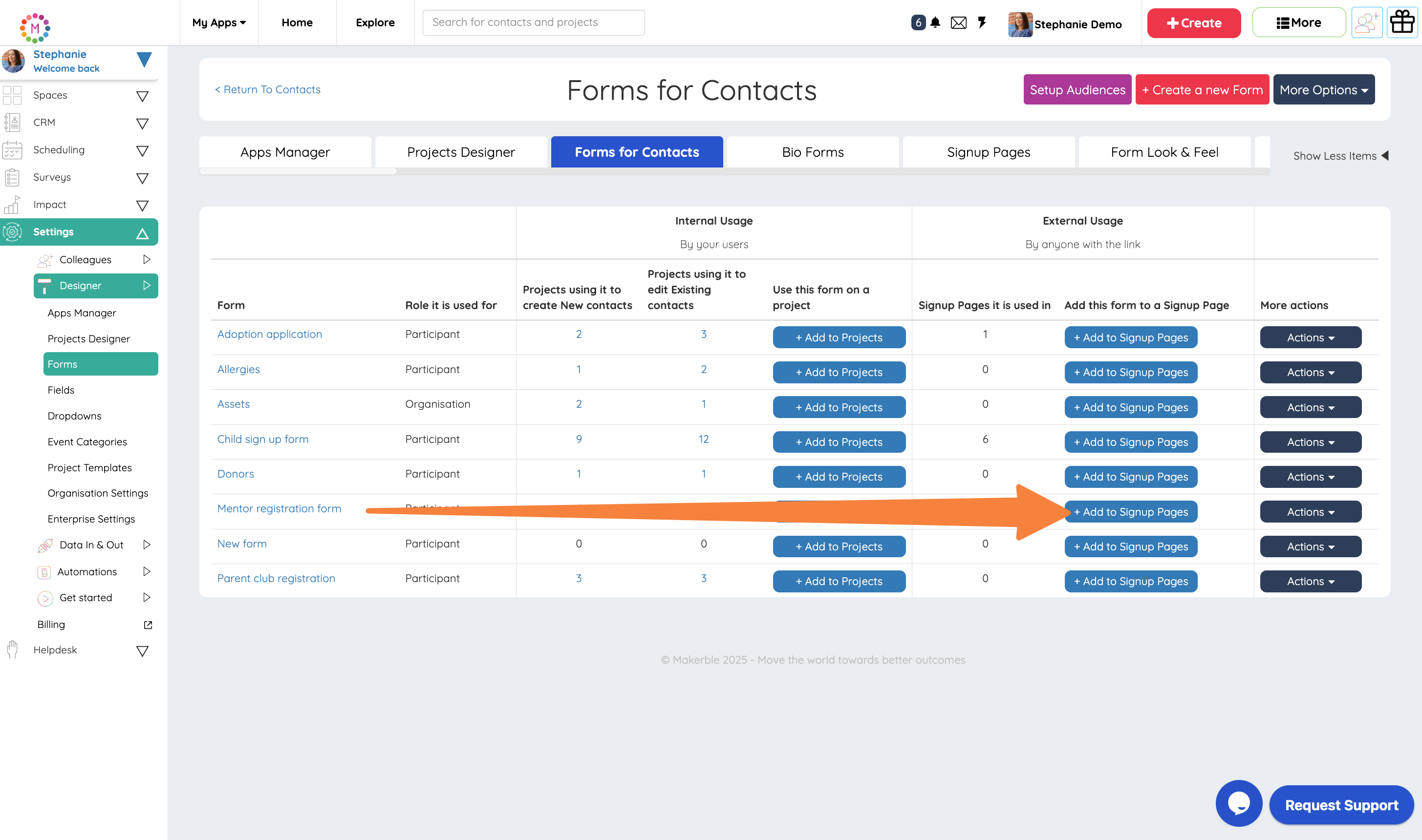The height and width of the screenshot is (840, 1422).
Task: Open the More Options dropdown
Action: point(1323,89)
